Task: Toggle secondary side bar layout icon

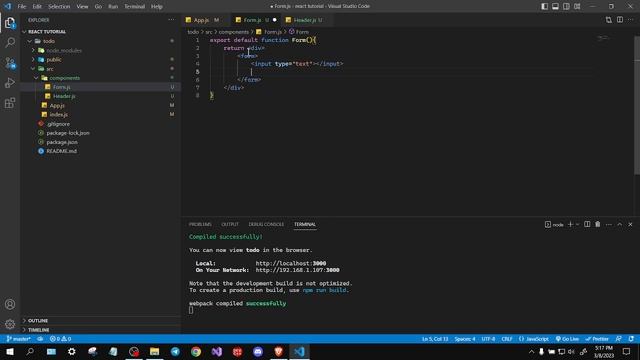Action: (566, 7)
